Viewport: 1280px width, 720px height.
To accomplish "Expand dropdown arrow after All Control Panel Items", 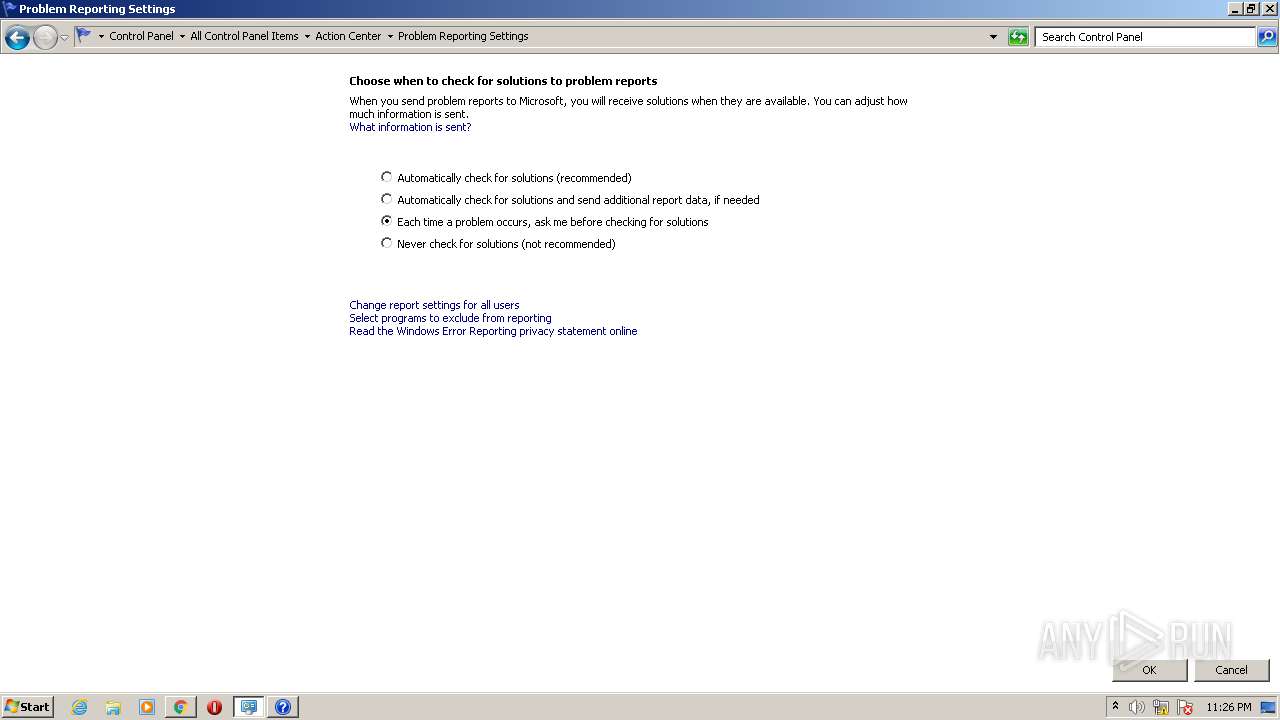I will click(307, 37).
